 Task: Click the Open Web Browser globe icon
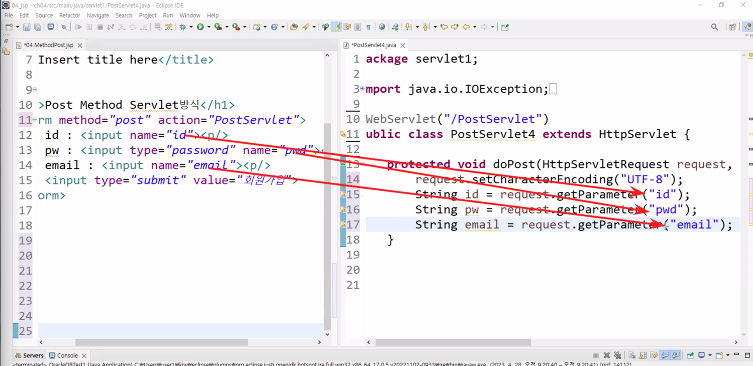tap(382, 27)
